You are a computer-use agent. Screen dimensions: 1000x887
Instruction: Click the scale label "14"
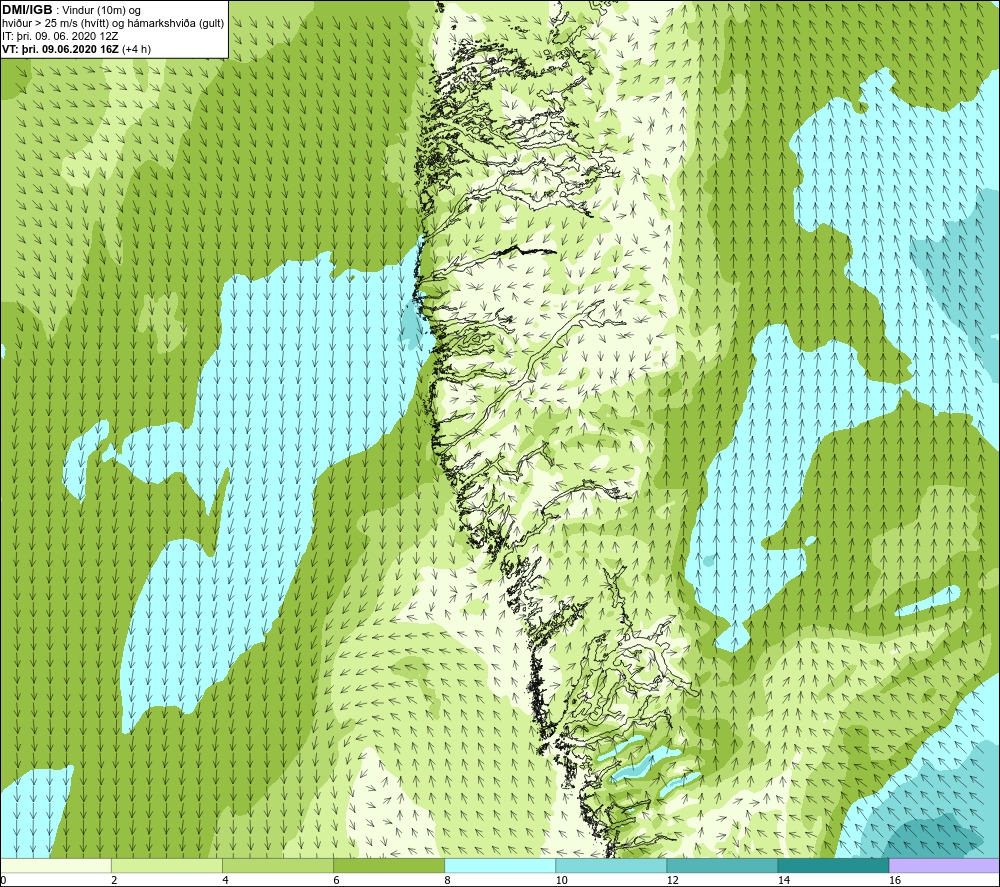[783, 881]
